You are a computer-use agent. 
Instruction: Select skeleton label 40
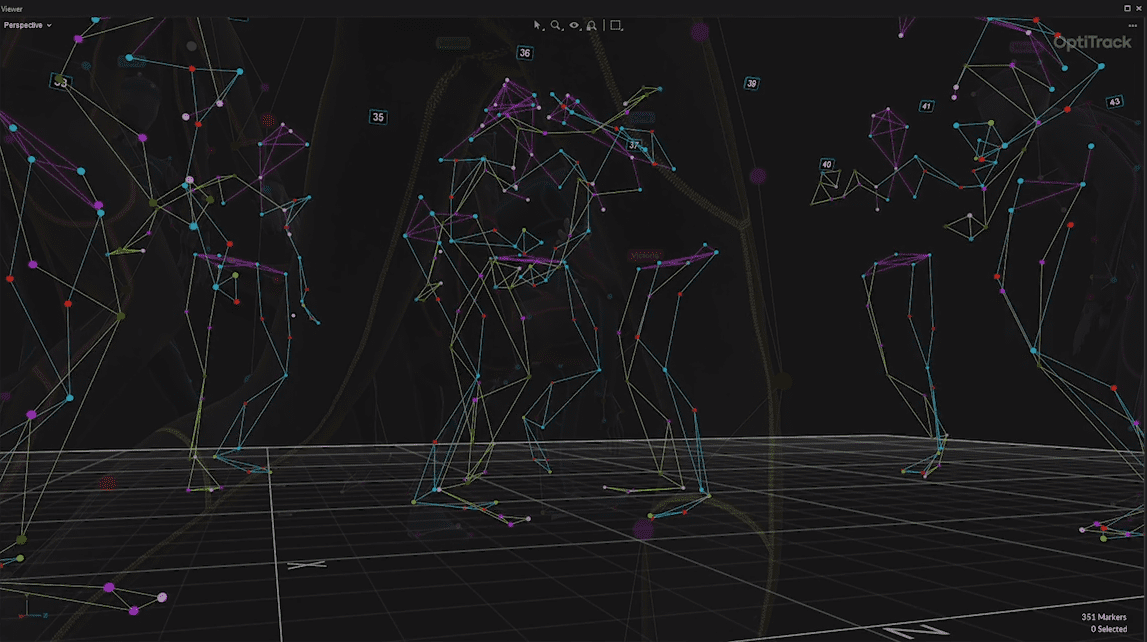point(826,164)
